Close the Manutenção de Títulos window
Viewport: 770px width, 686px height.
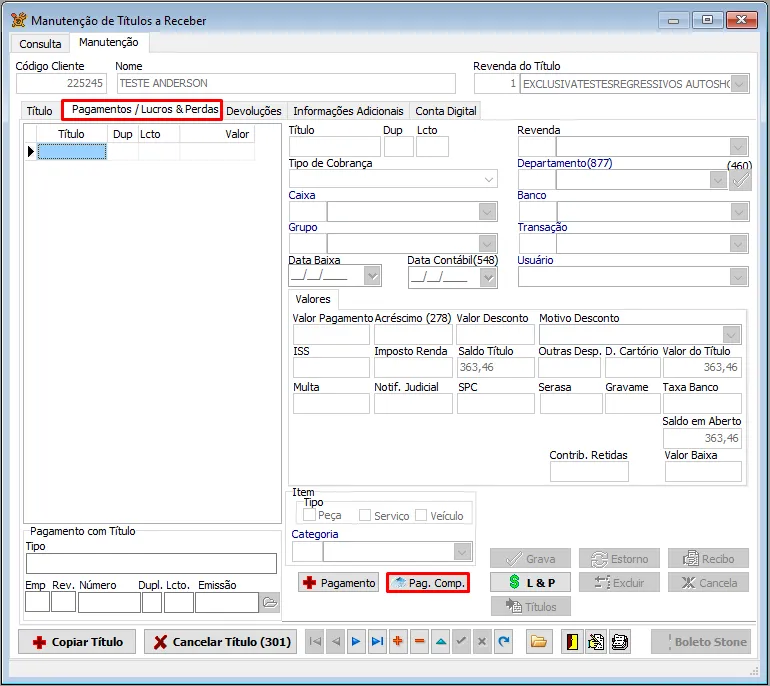coord(742,21)
